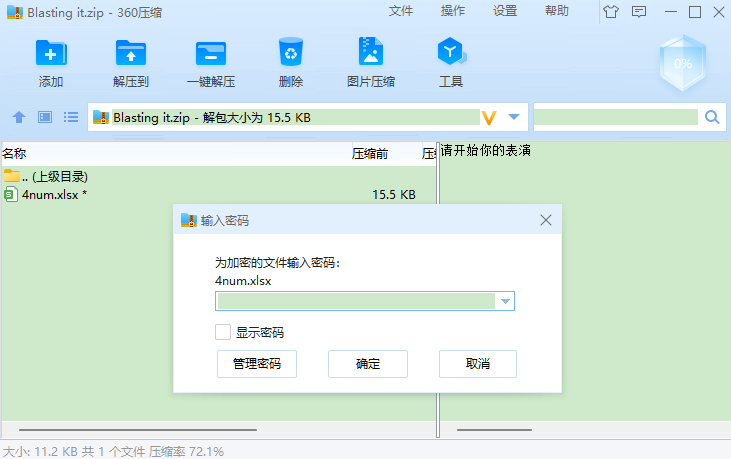Minimize the 360压缩 window
The height and width of the screenshot is (459, 731).
[x=671, y=12]
